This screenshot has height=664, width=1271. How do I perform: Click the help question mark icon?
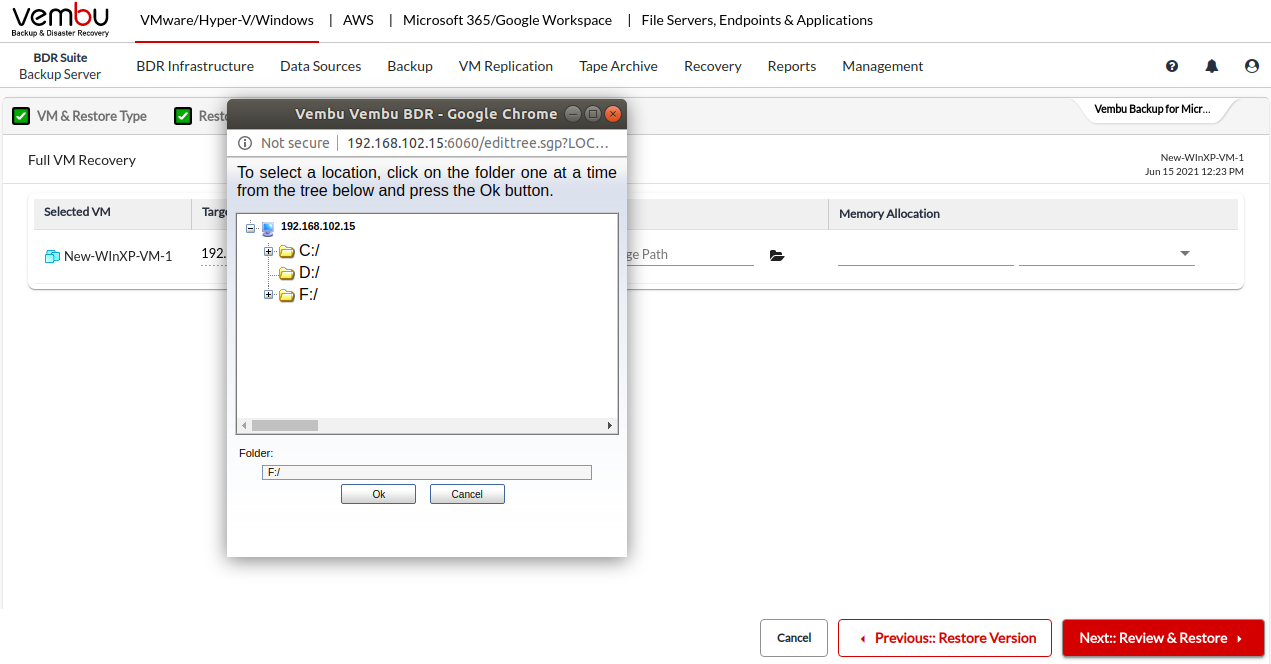pos(1172,66)
